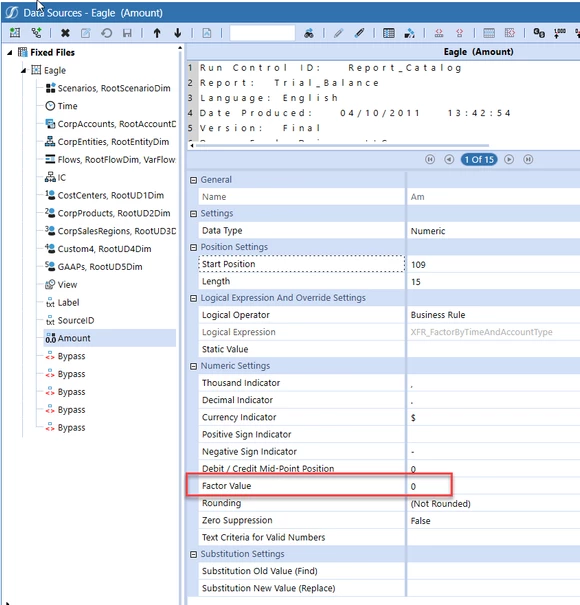Click the save disk toolbar icon
The image size is (580, 605).
tap(127, 33)
